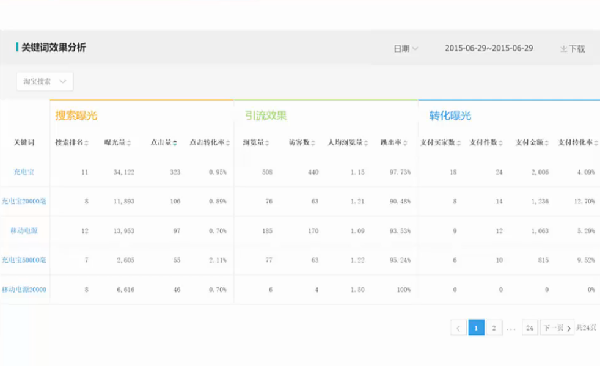Screen dimensions: 600x366
Task: Go to previous page arrow
Action: coord(458,328)
